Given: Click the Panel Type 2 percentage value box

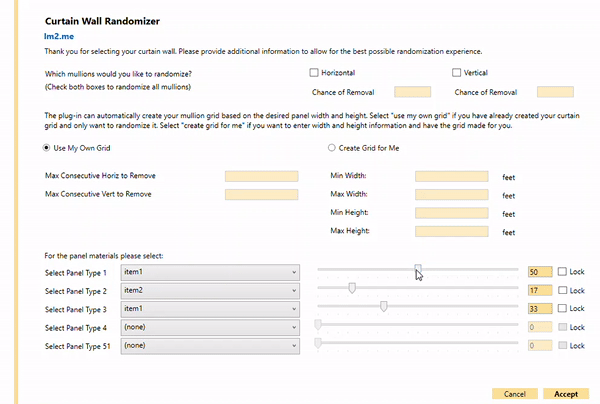Looking at the screenshot, I should tap(539, 290).
